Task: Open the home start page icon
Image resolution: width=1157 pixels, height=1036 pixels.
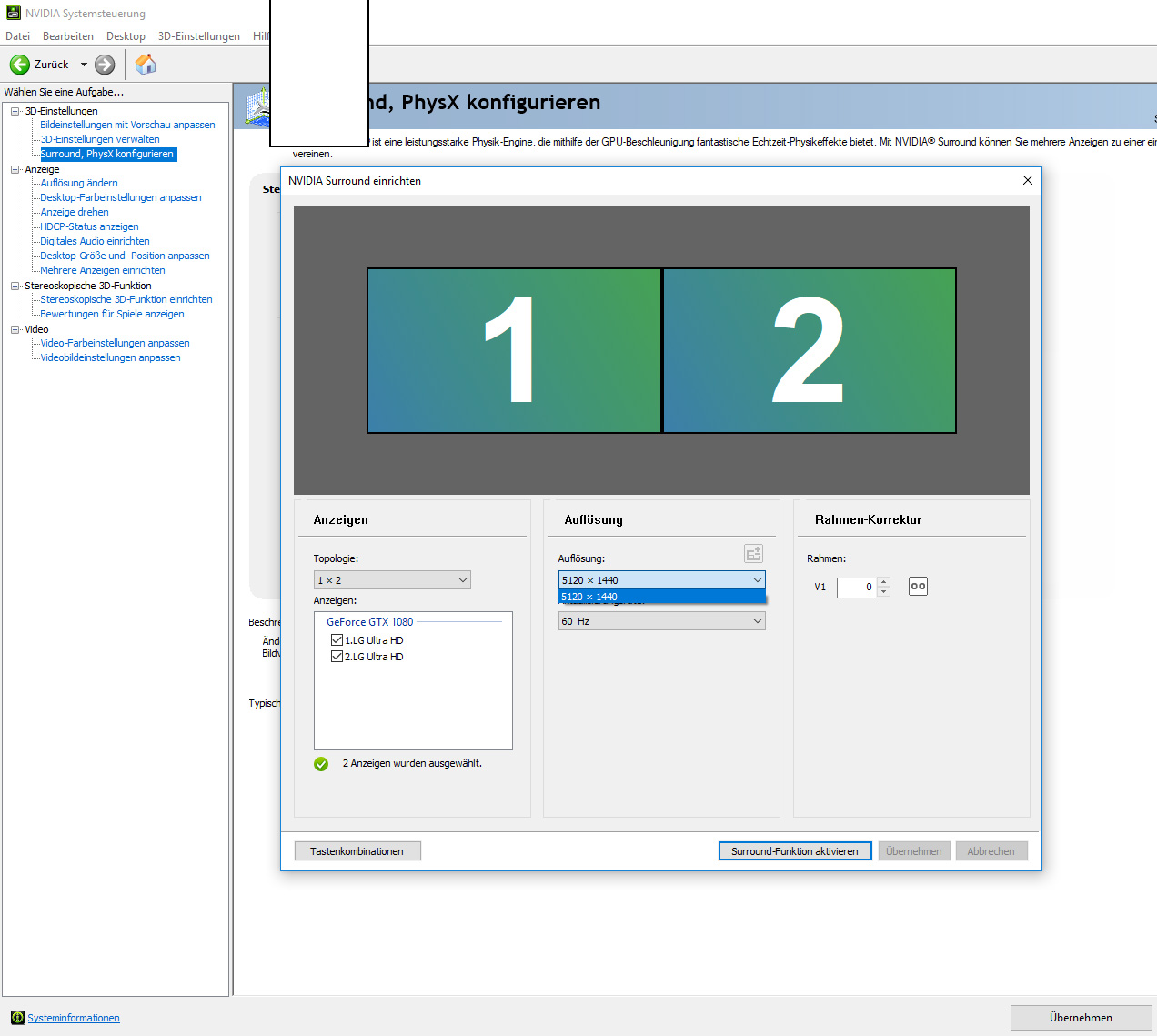Action: click(x=146, y=65)
